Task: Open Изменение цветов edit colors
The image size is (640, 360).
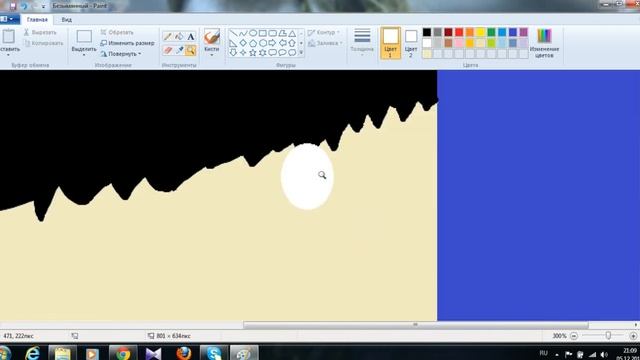Action: [544, 43]
